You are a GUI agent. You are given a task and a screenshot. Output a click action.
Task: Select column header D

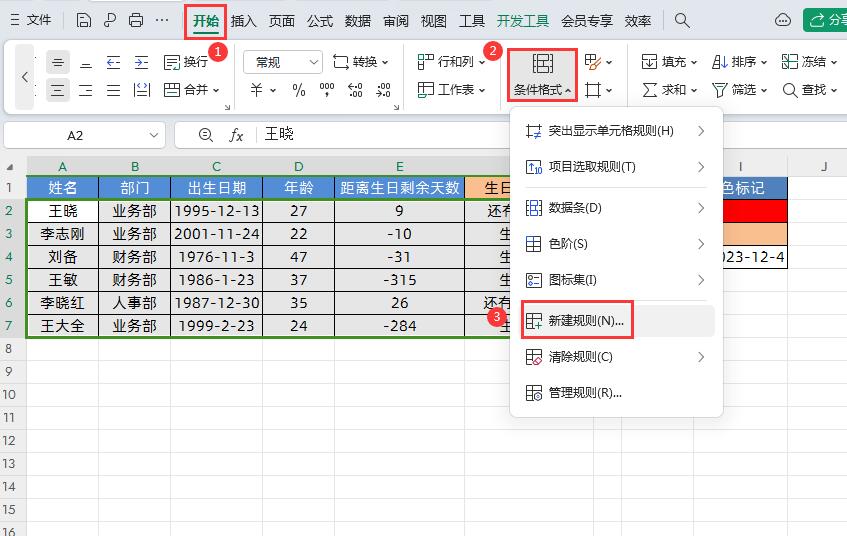[x=299, y=166]
